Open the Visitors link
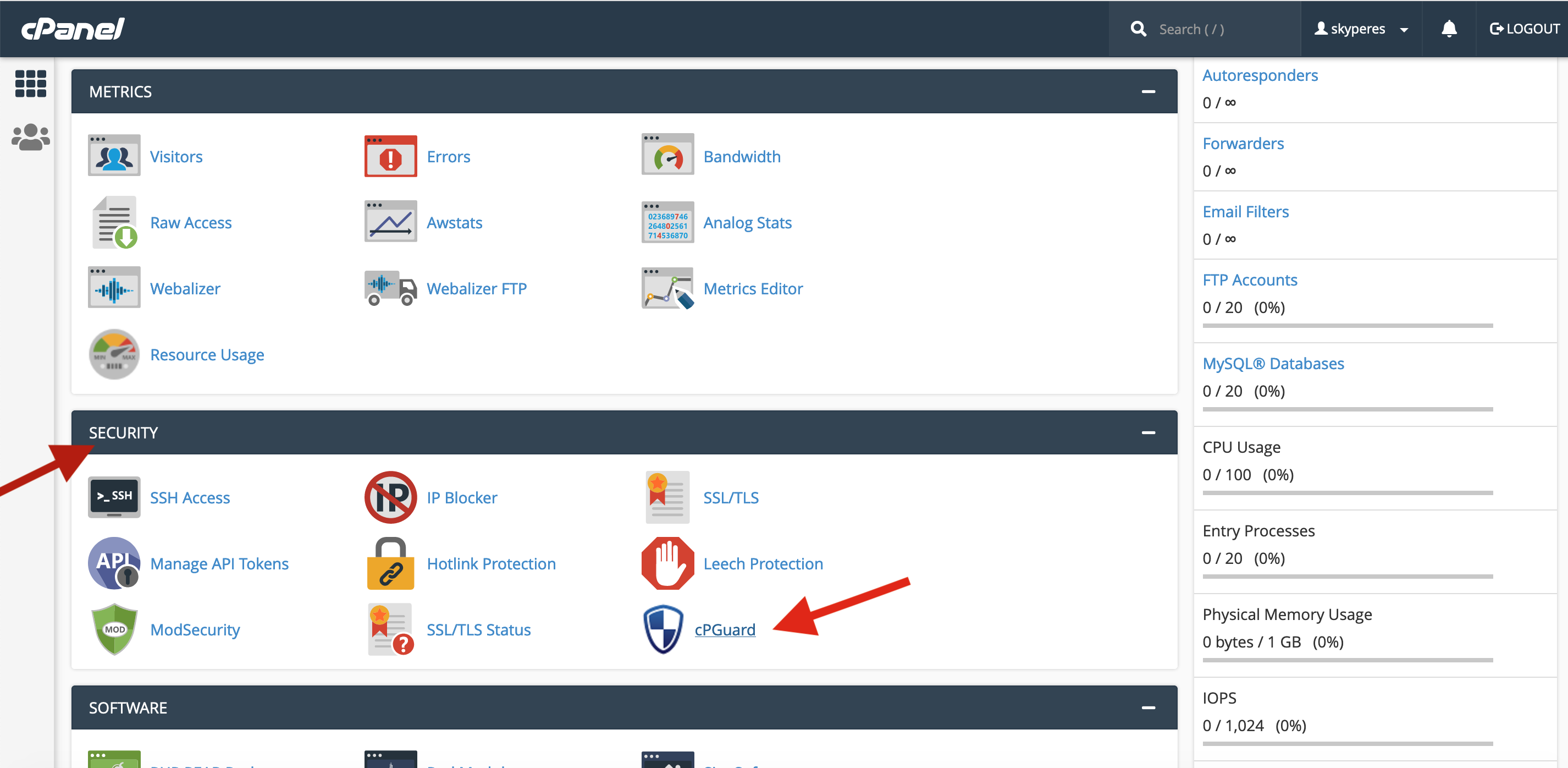The width and height of the screenshot is (1568, 768). click(176, 157)
